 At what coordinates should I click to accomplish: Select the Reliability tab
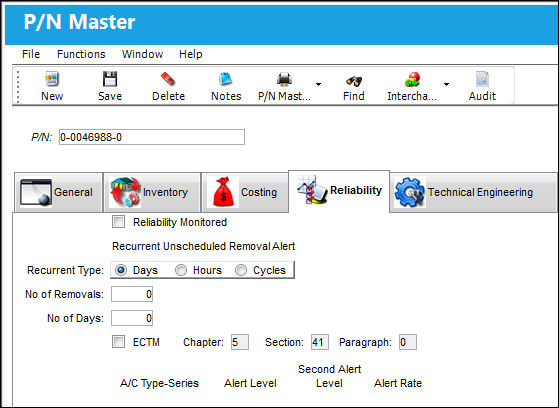[339, 191]
